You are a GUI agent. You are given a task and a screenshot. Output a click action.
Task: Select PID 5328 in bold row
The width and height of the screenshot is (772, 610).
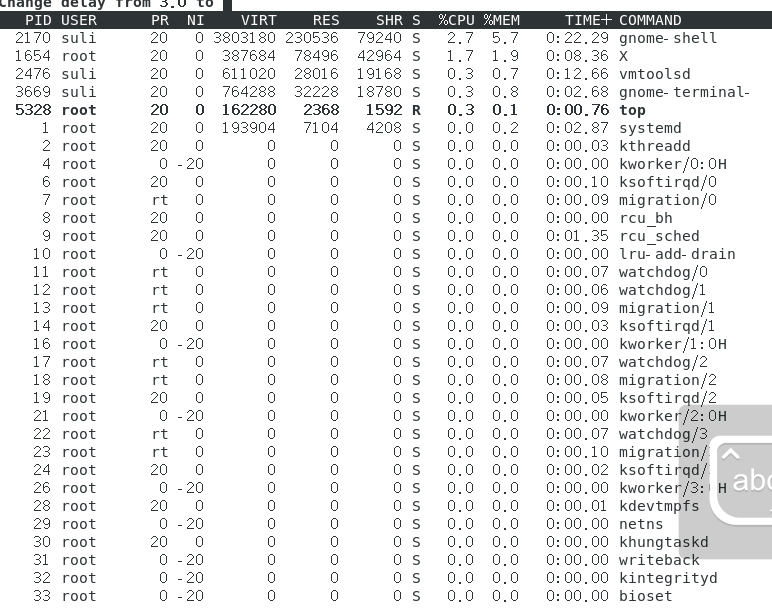(33, 110)
